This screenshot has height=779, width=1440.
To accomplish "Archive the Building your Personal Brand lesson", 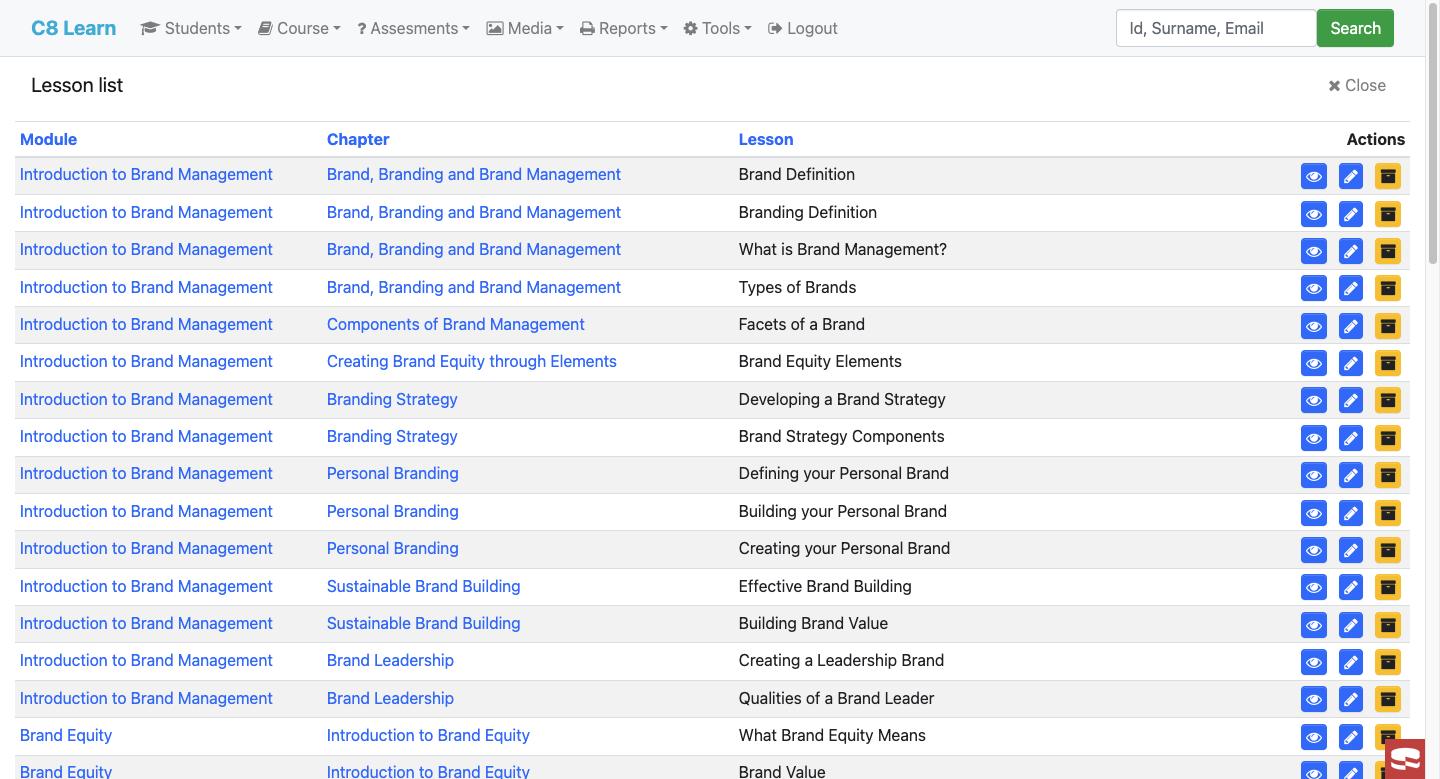I will (1387, 513).
